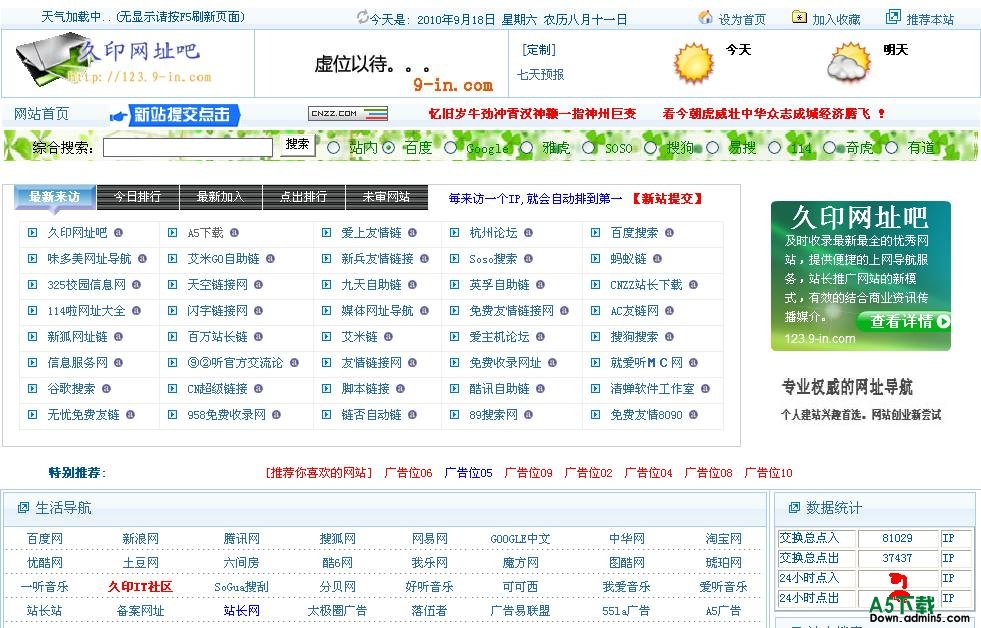Switch to the 未审网站 tab
The width and height of the screenshot is (981, 628).
[387, 197]
